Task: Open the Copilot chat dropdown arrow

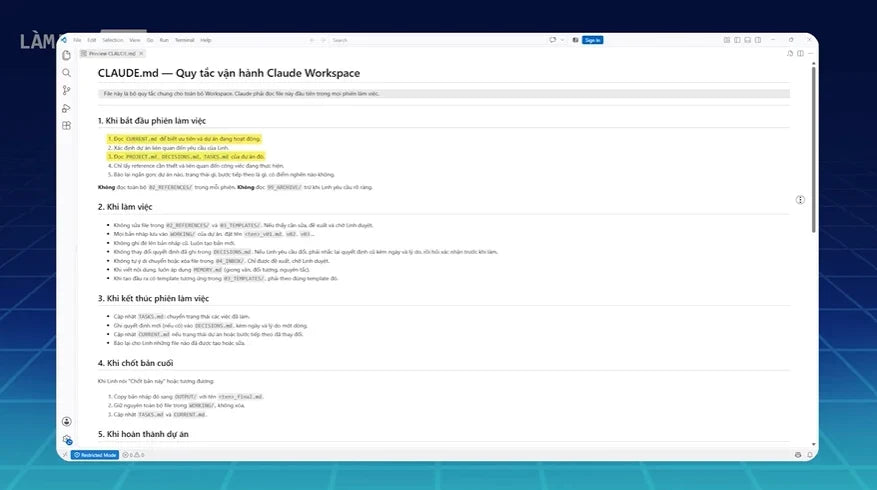Action: pyautogui.click(x=562, y=40)
